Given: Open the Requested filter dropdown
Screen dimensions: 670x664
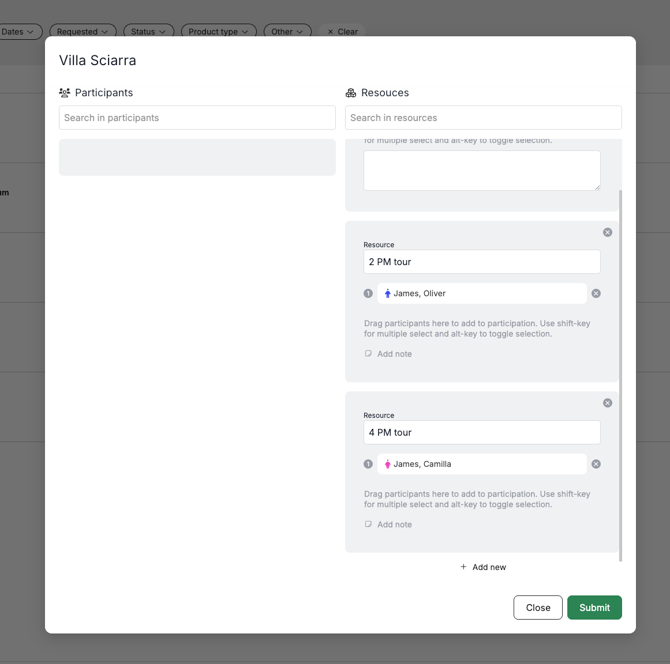Looking at the screenshot, I should pos(82,32).
